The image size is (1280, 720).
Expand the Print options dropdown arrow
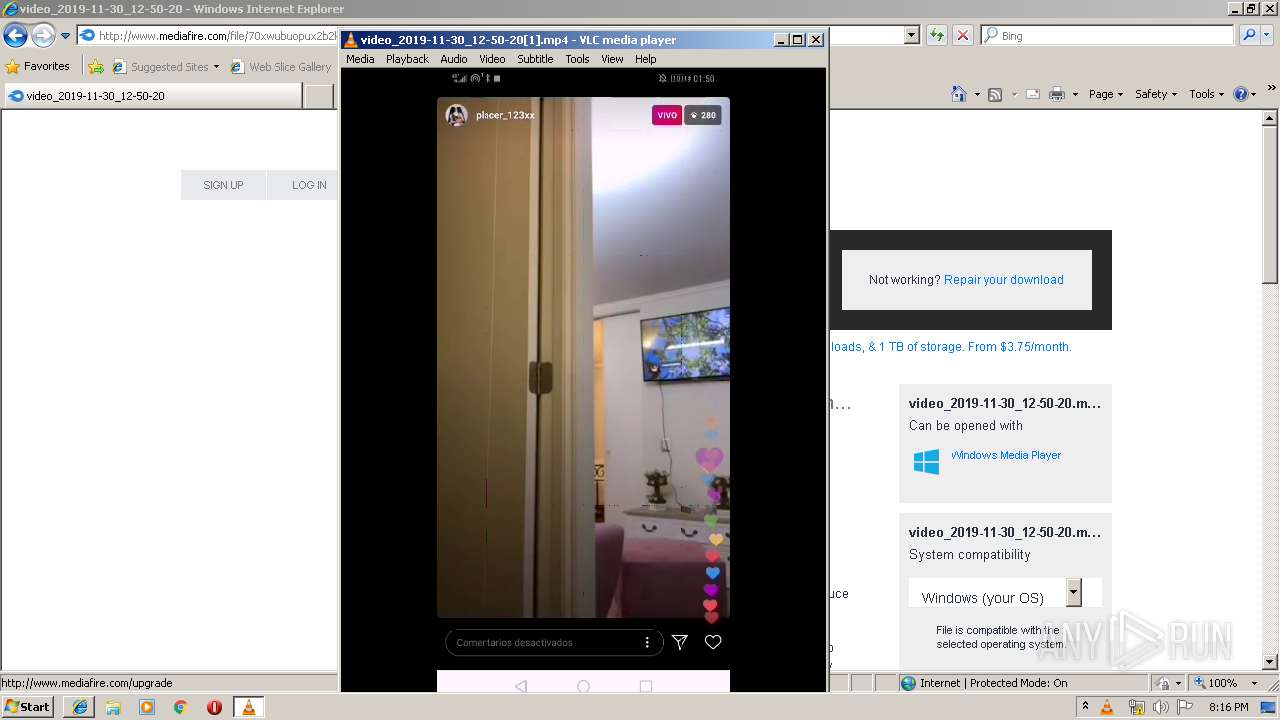coord(1075,94)
